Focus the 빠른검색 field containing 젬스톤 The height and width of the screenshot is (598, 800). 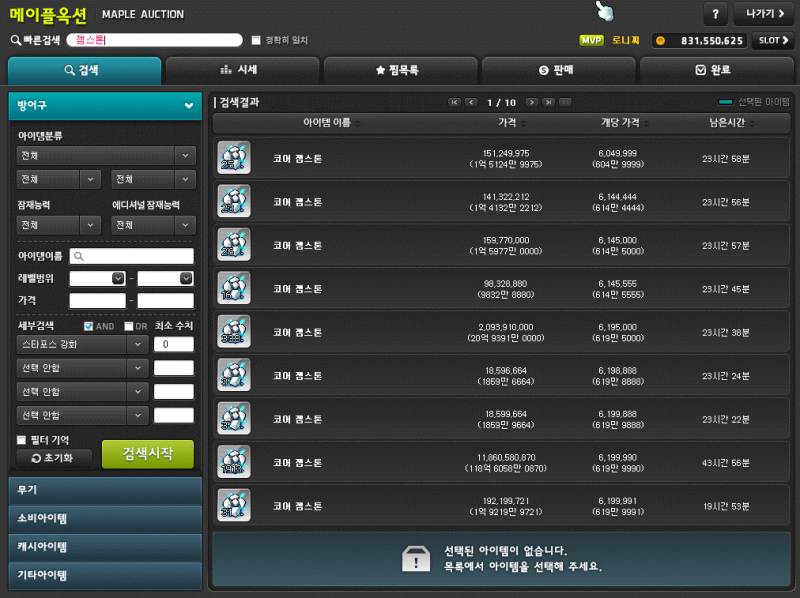[x=155, y=40]
